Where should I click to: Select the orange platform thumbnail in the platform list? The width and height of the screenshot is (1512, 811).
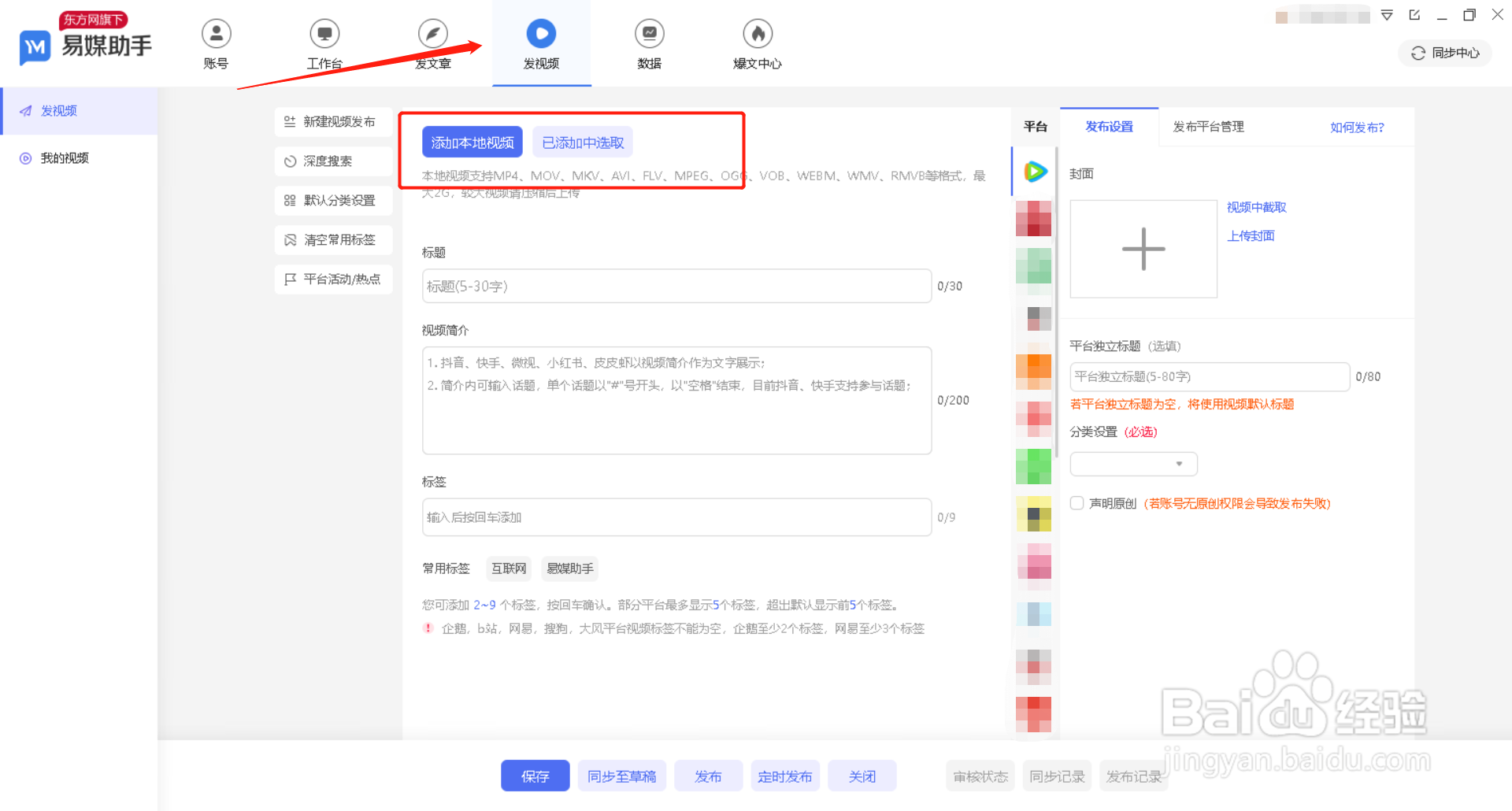point(1034,370)
